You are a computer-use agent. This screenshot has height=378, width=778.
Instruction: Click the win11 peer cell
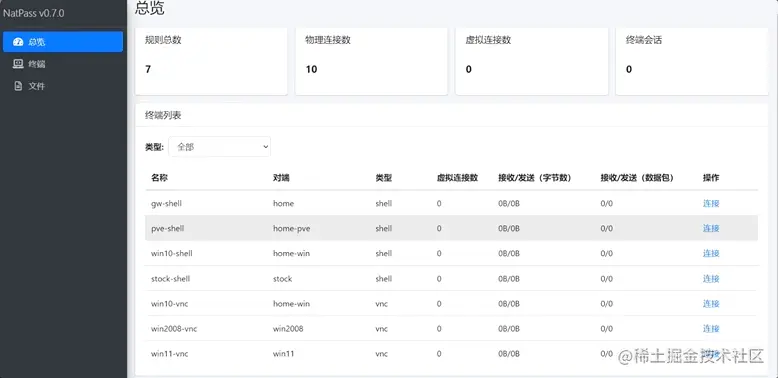click(x=282, y=354)
